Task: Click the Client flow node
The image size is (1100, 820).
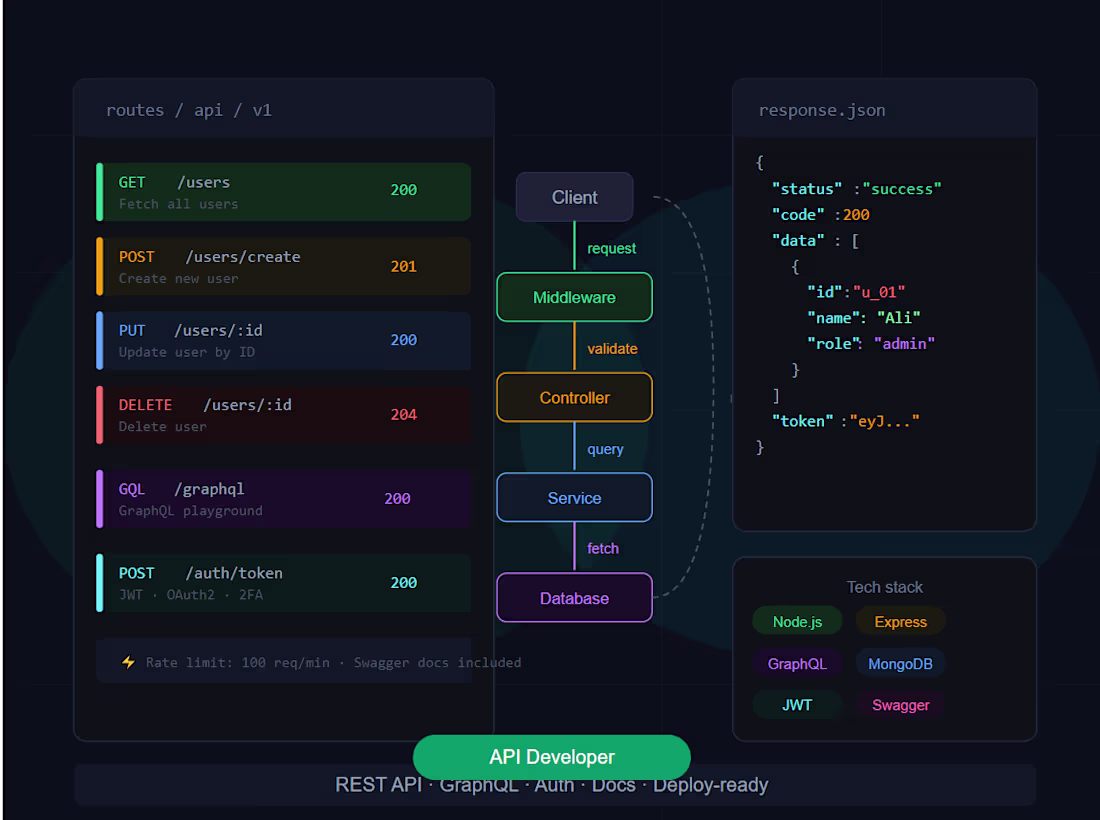Action: (x=575, y=197)
